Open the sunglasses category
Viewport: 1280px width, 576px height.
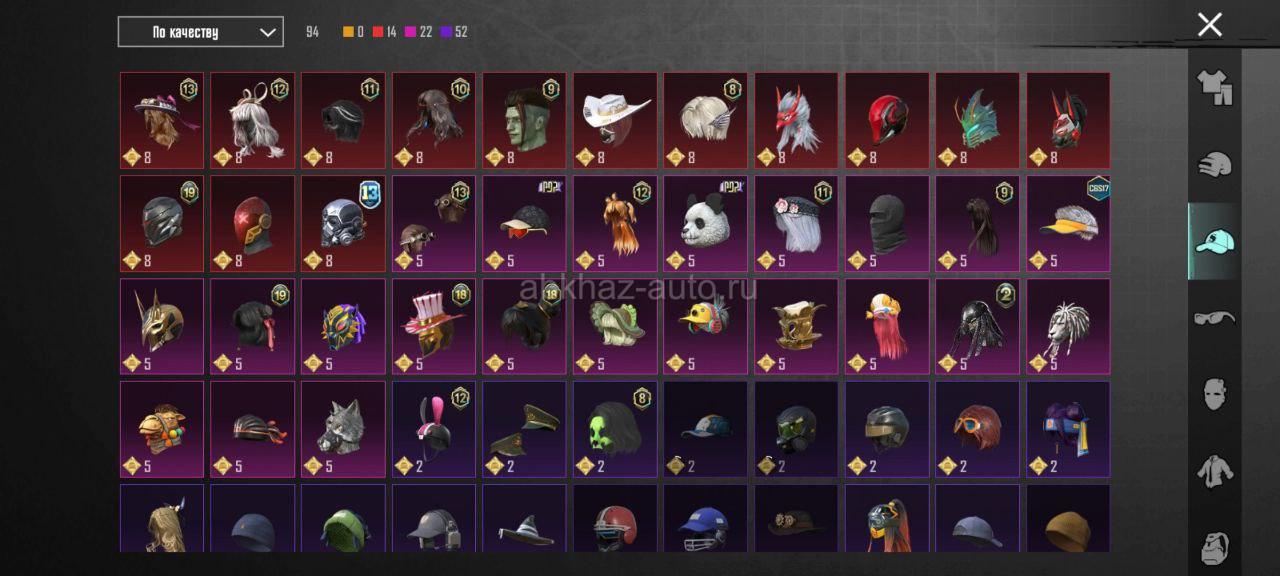coord(1214,318)
